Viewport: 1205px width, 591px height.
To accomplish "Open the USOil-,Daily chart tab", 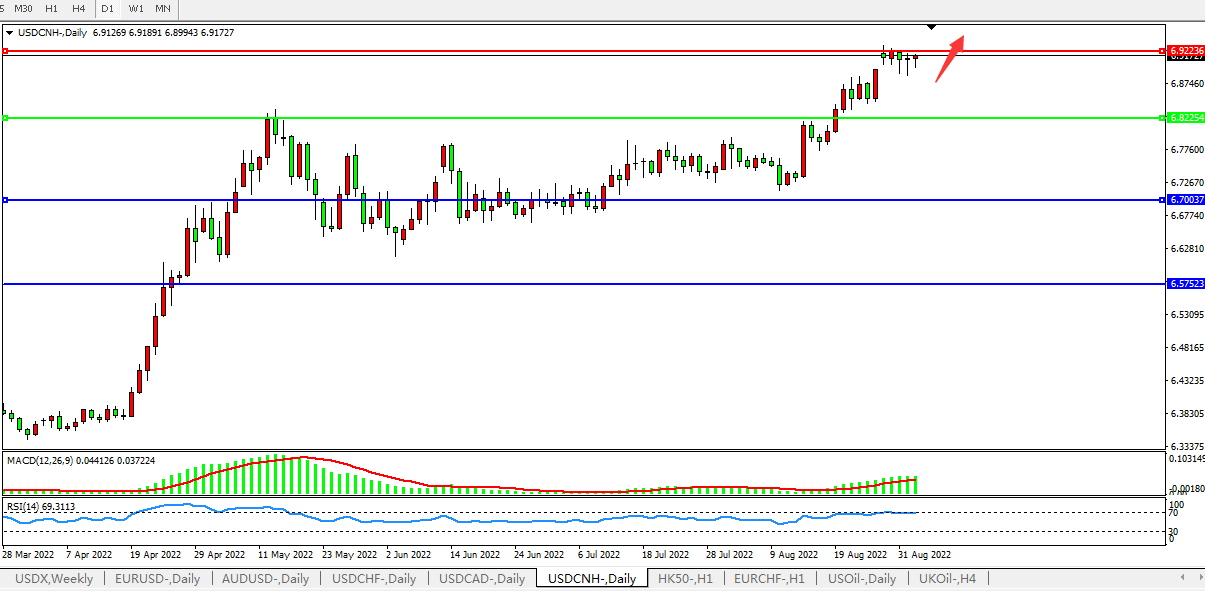I will click(861, 578).
